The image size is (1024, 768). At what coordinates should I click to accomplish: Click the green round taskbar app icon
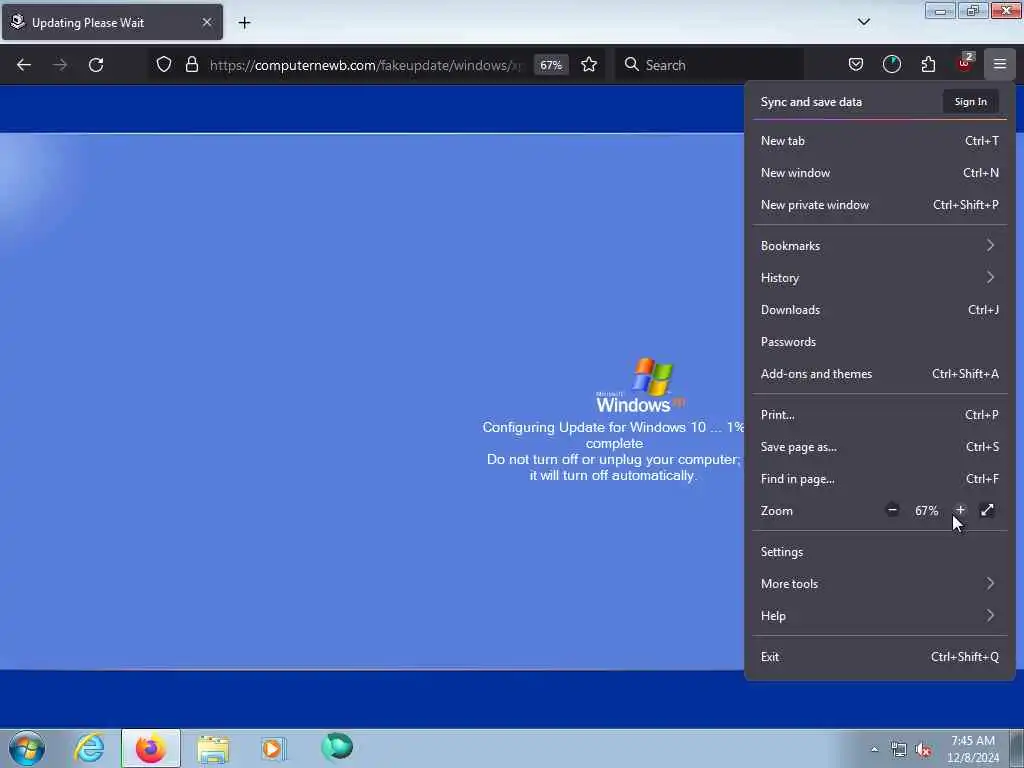(337, 746)
